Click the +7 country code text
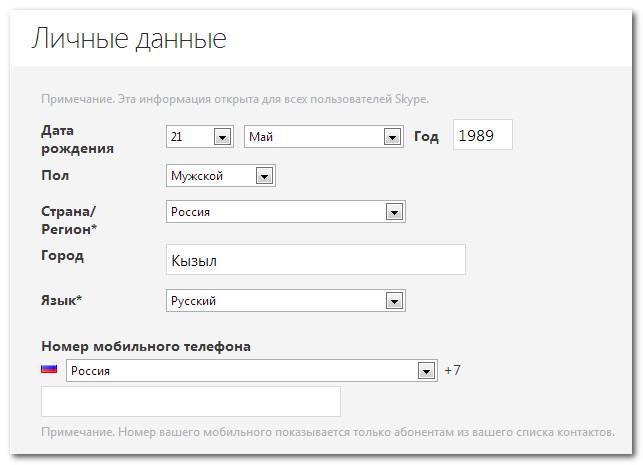Image resolution: width=643 pixels, height=465 pixels. coord(452,371)
